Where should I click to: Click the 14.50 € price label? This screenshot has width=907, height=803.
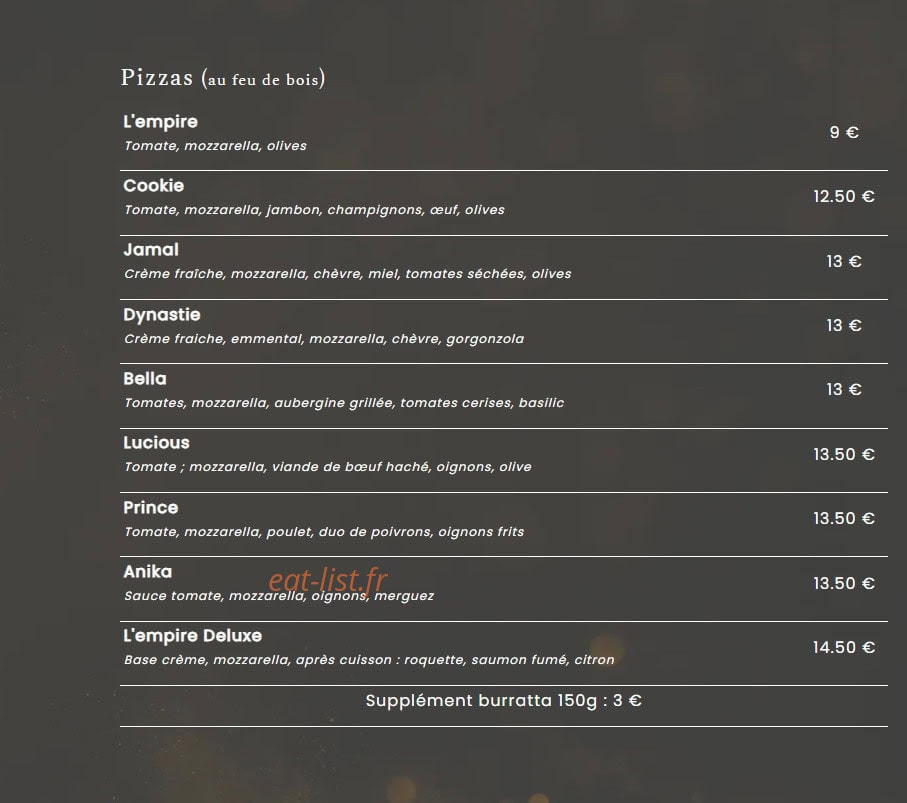[x=844, y=647]
